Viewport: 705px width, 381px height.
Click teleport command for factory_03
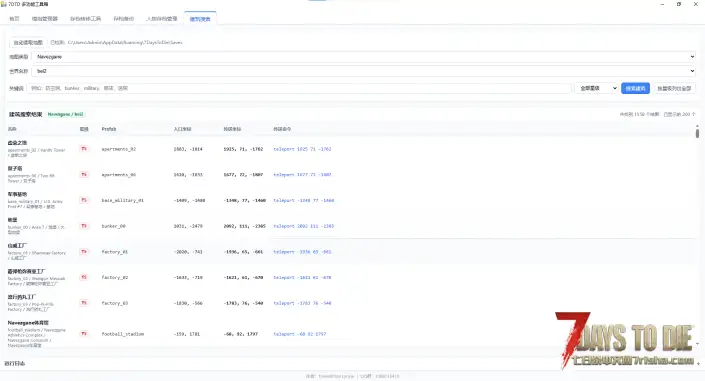coord(302,303)
